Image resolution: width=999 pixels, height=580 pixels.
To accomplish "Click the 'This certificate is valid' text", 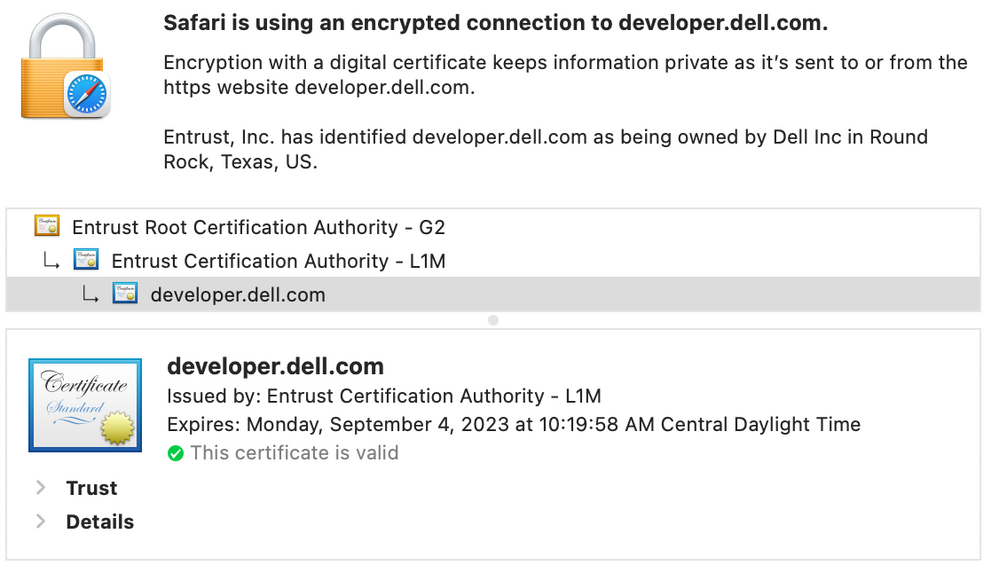I will 294,453.
